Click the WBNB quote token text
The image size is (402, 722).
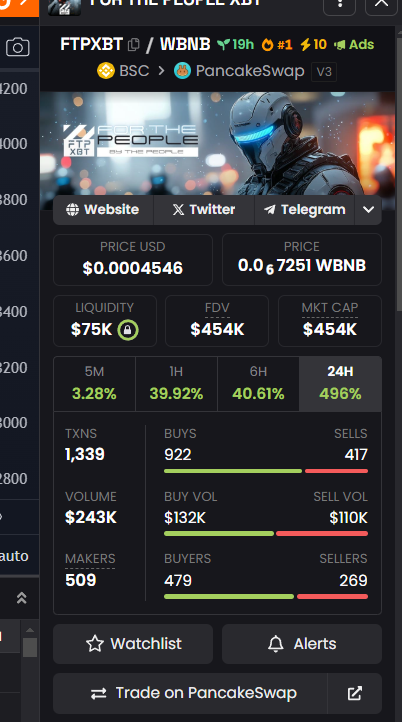click(x=185, y=45)
